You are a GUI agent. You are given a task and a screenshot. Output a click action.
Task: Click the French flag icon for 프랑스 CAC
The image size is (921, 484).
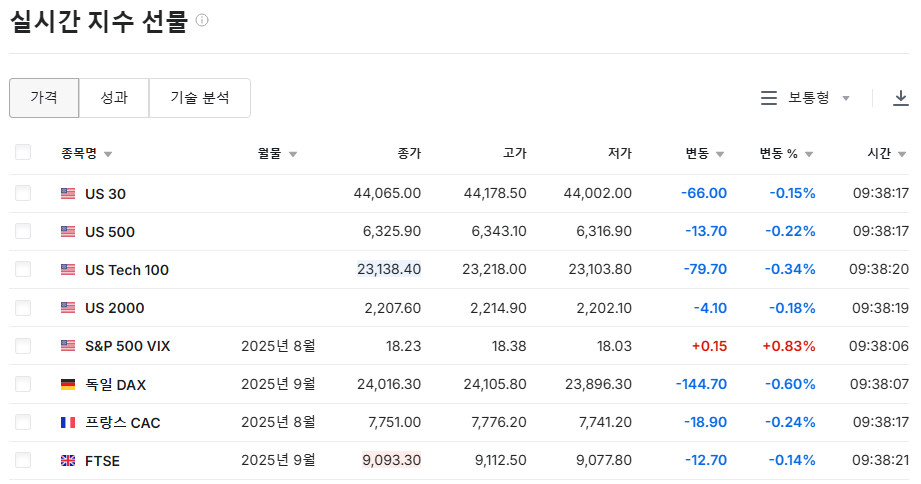(x=68, y=423)
